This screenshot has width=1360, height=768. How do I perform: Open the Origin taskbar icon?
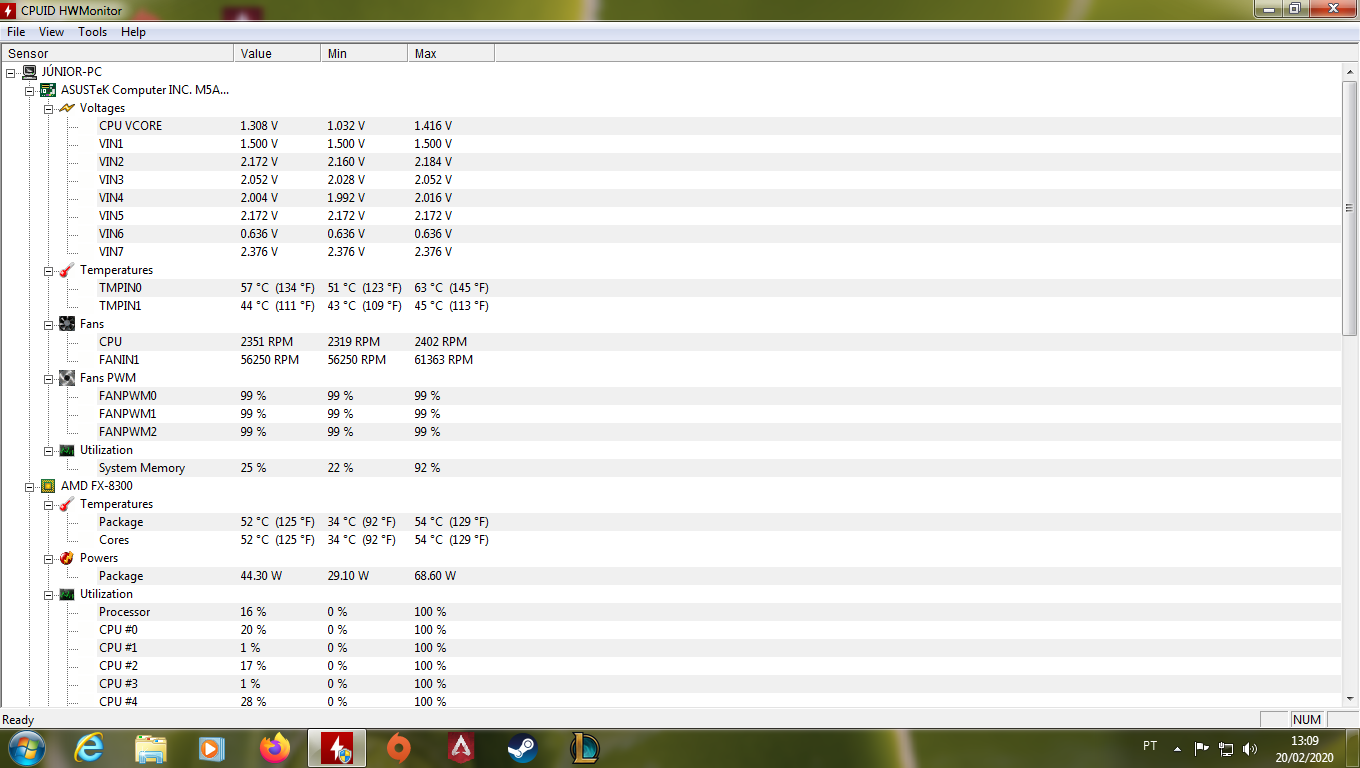point(398,748)
